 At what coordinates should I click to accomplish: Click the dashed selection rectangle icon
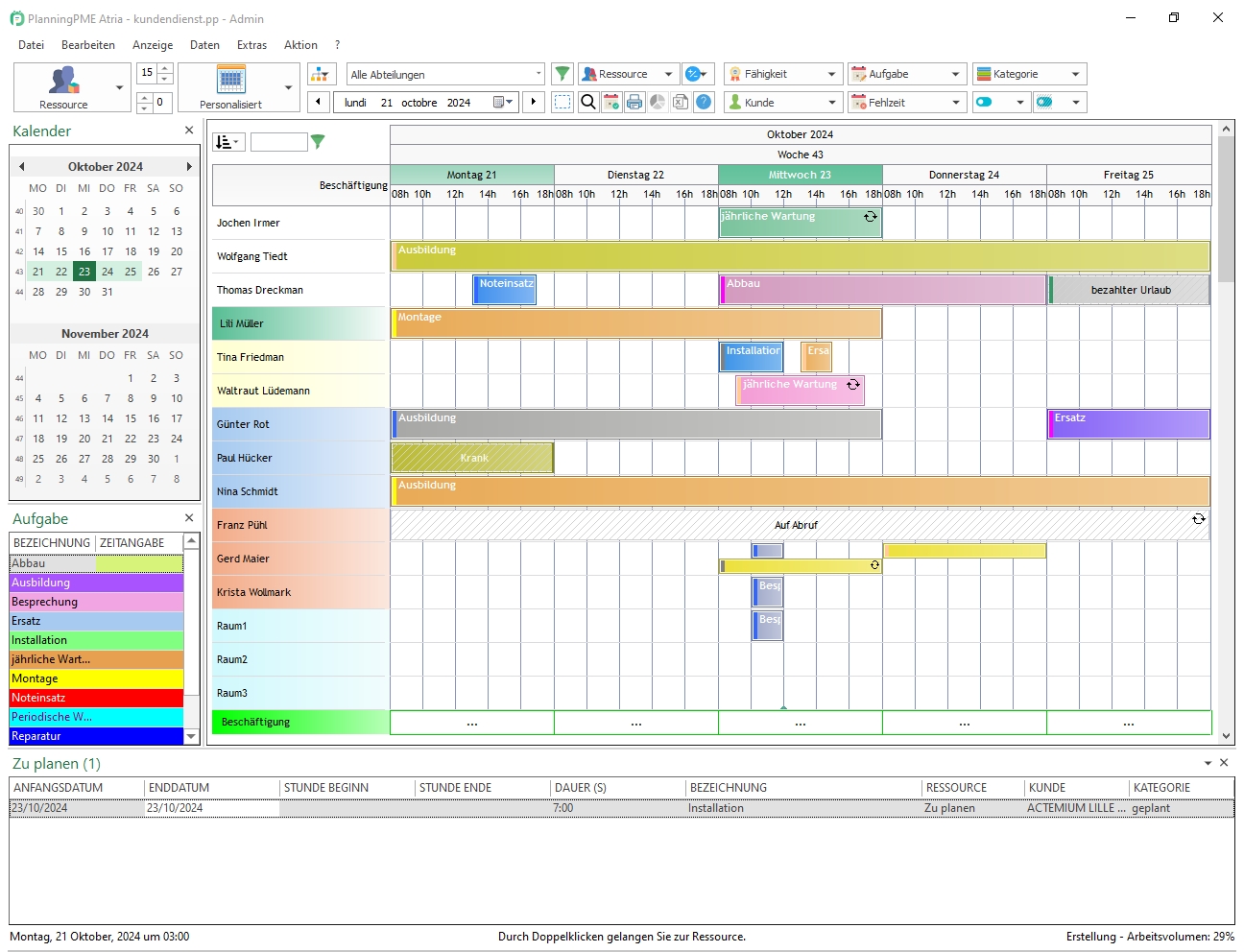pyautogui.click(x=563, y=102)
